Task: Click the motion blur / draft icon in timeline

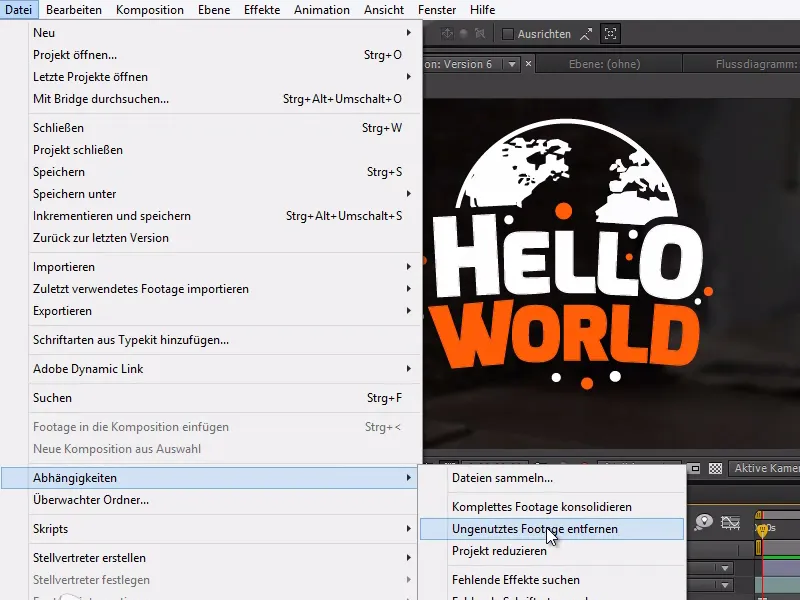Action: [x=704, y=521]
